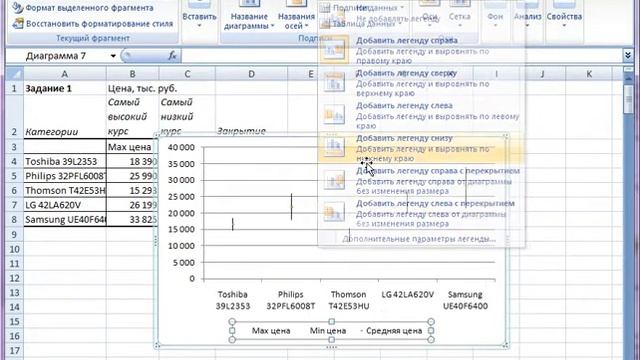The height and width of the screenshot is (360, 640).
Task: Select column B header
Action: pyautogui.click(x=132, y=74)
